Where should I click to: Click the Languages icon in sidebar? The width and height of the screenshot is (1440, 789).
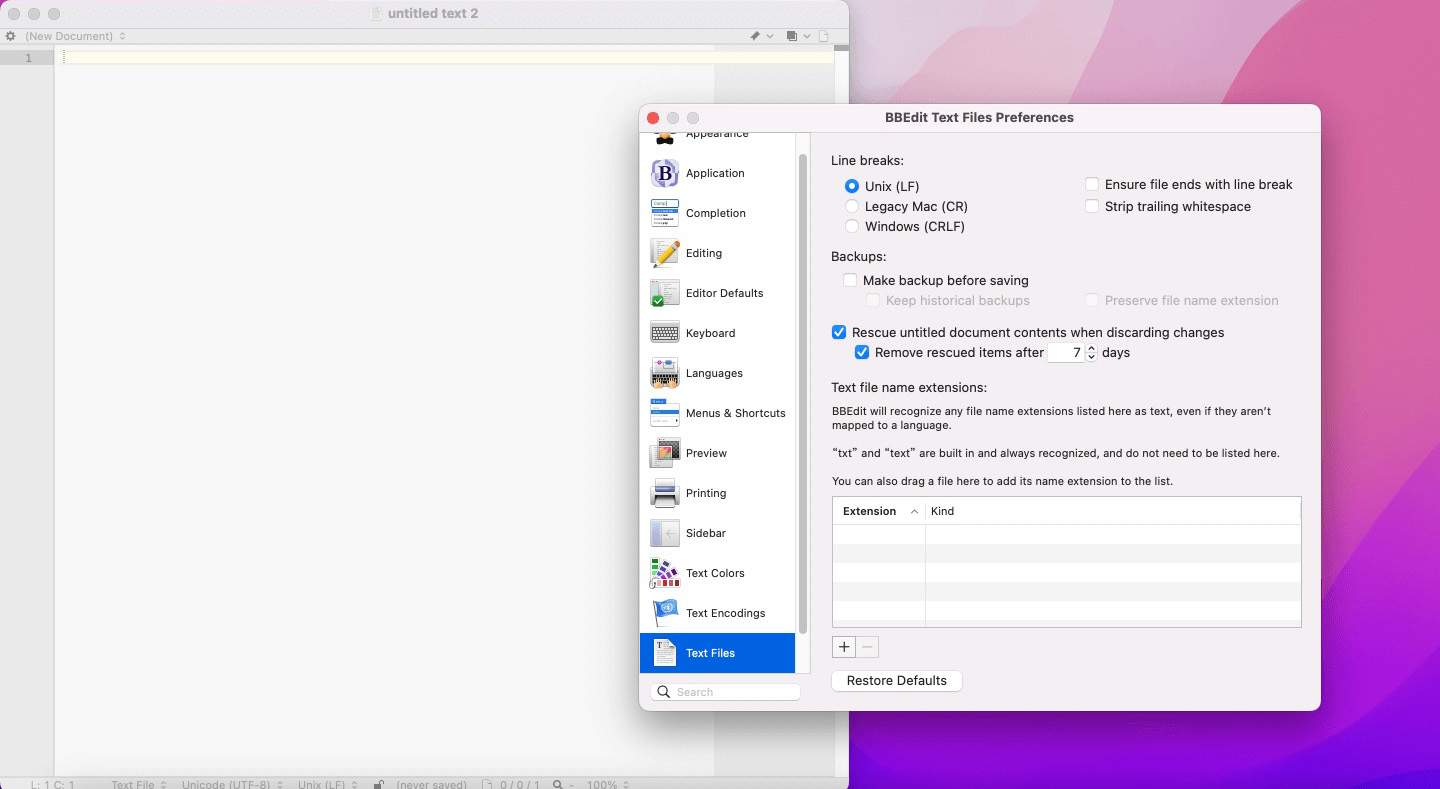(665, 373)
